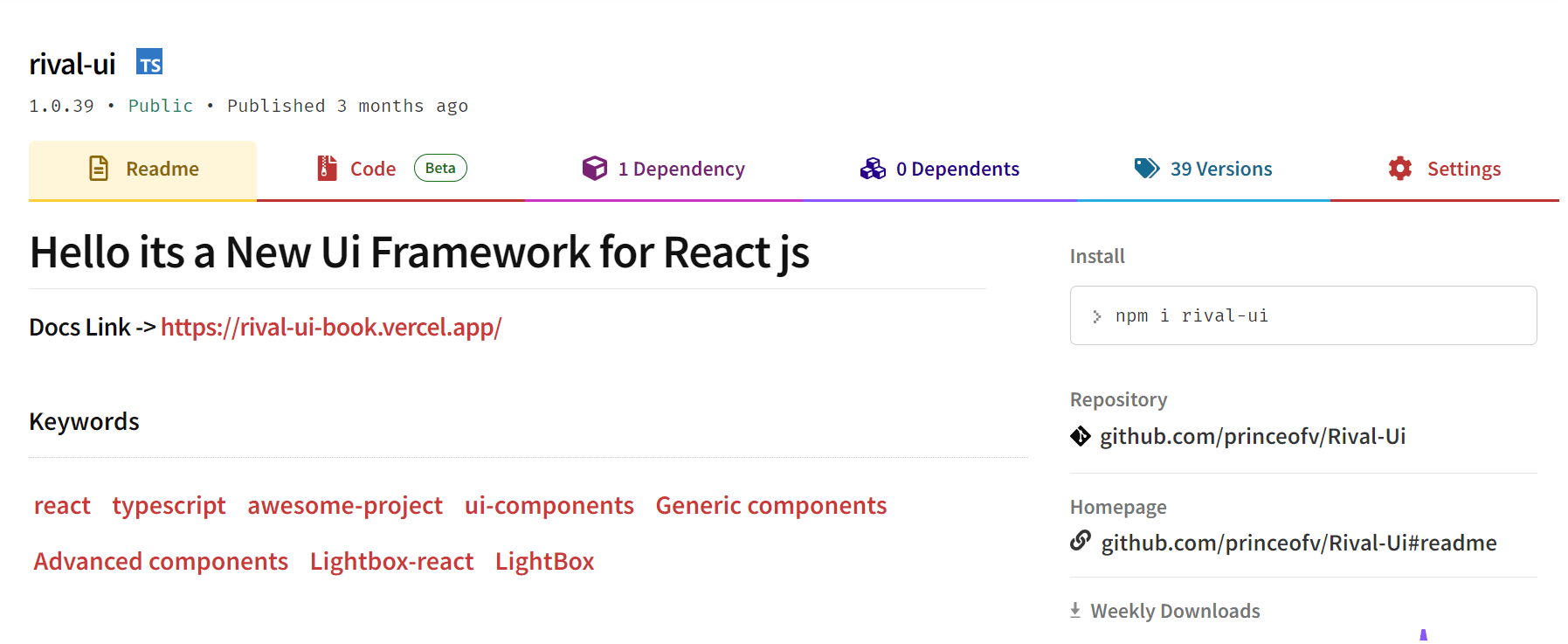Image resolution: width=1568 pixels, height=644 pixels.
Task: Click the Weekly Downloads label
Action: tap(1175, 611)
